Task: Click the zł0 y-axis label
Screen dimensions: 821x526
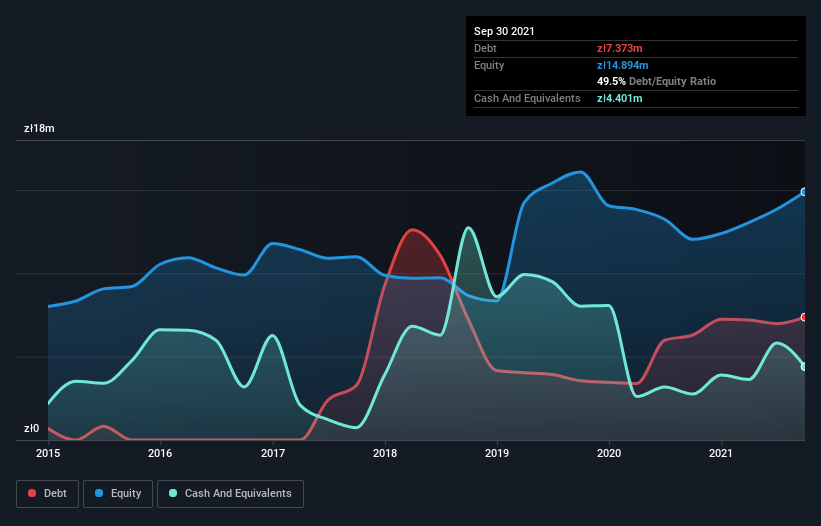Action: click(x=31, y=428)
